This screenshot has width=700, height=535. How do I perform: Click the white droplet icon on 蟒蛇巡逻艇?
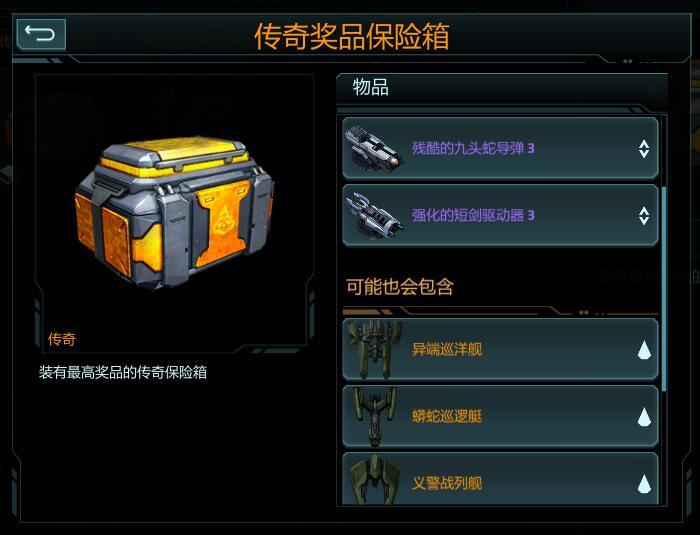(644, 417)
